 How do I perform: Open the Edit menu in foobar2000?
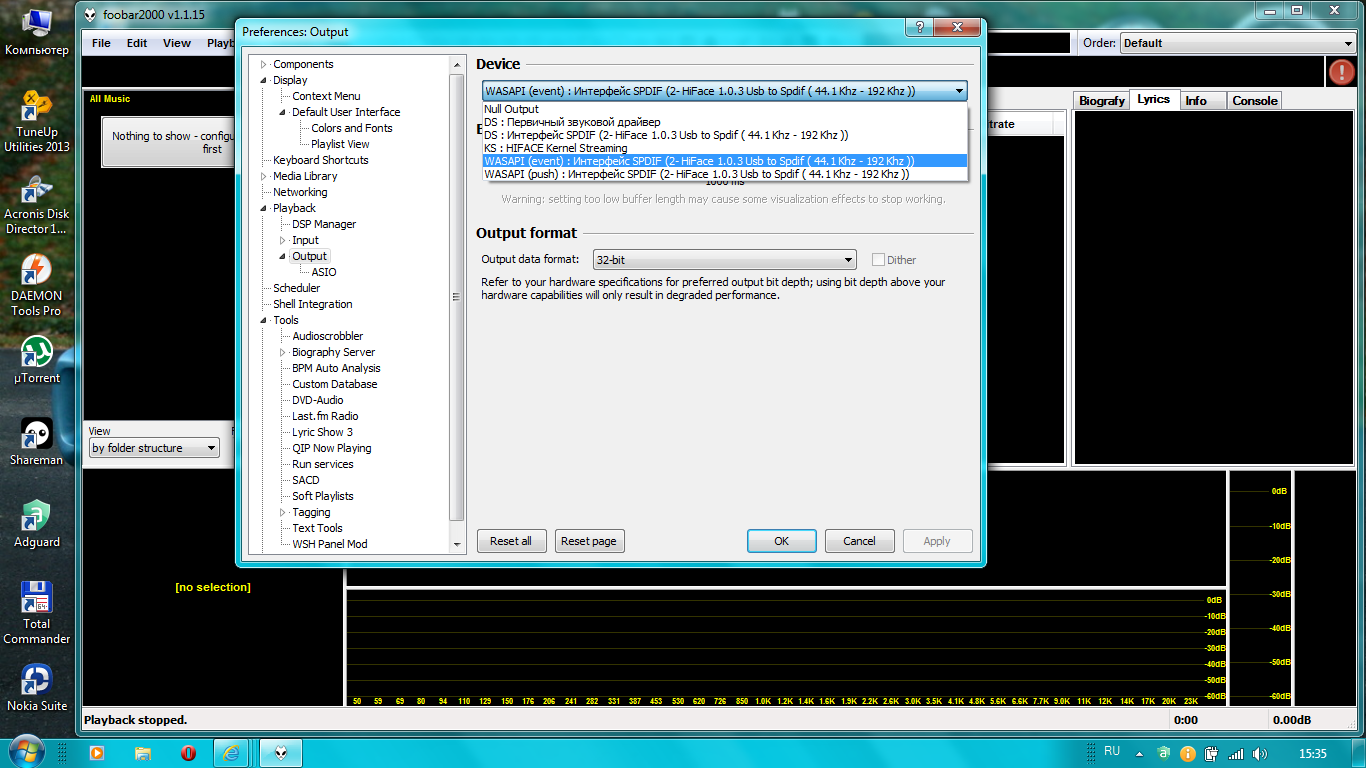137,43
